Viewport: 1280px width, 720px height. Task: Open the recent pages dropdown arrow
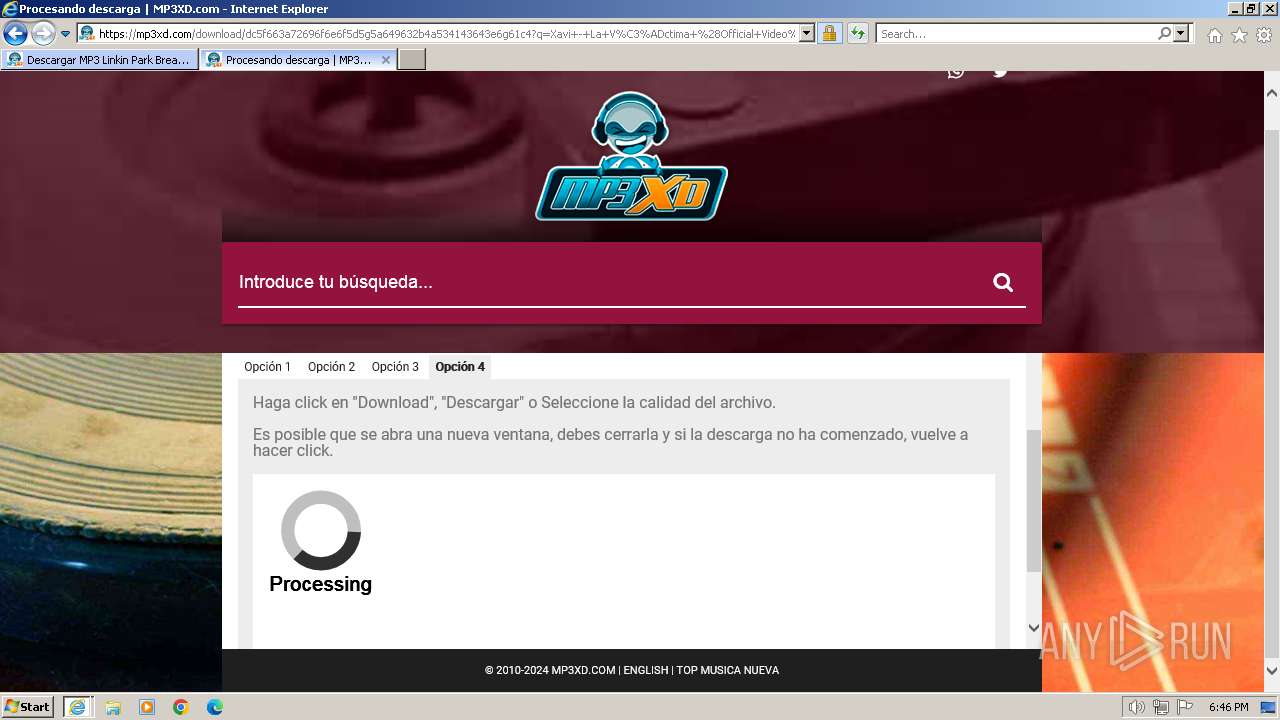point(66,34)
